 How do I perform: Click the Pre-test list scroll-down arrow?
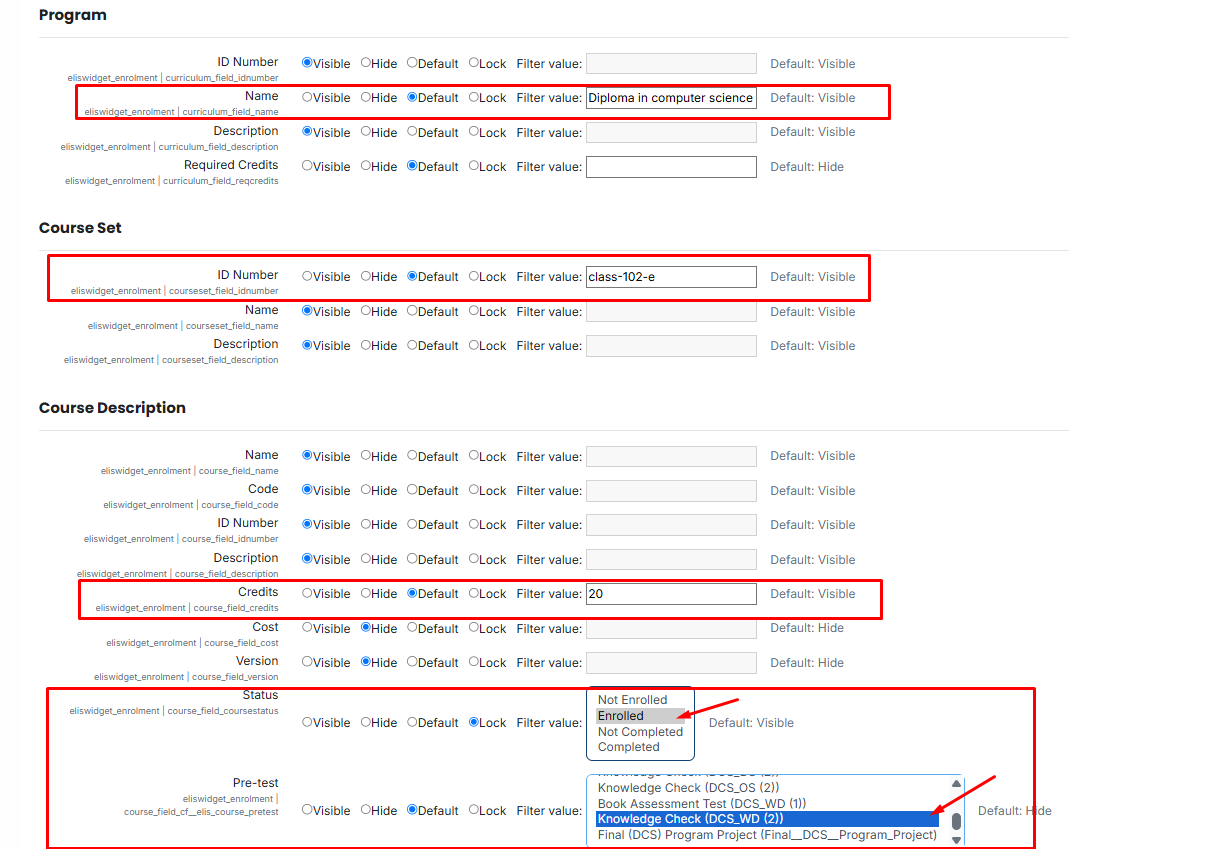[956, 841]
